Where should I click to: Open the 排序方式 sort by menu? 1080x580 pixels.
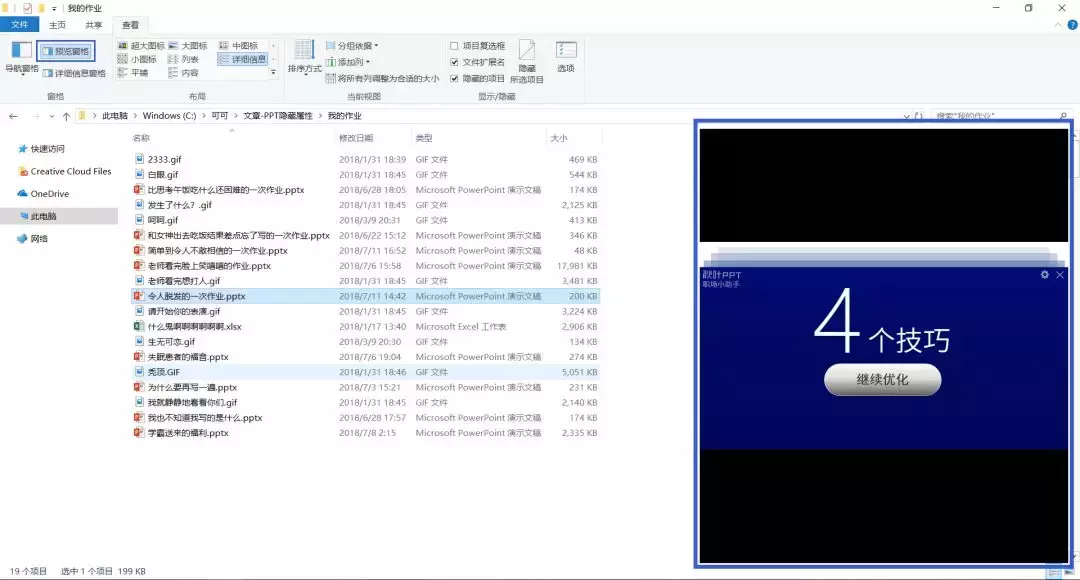304,57
